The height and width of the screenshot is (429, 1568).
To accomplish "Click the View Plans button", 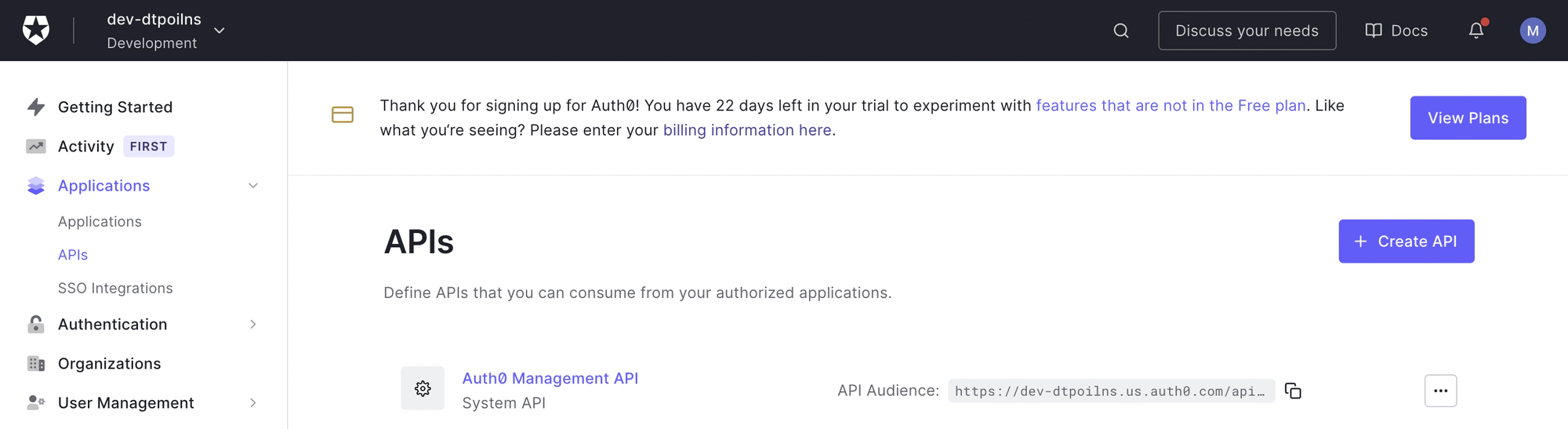I will 1468,118.
